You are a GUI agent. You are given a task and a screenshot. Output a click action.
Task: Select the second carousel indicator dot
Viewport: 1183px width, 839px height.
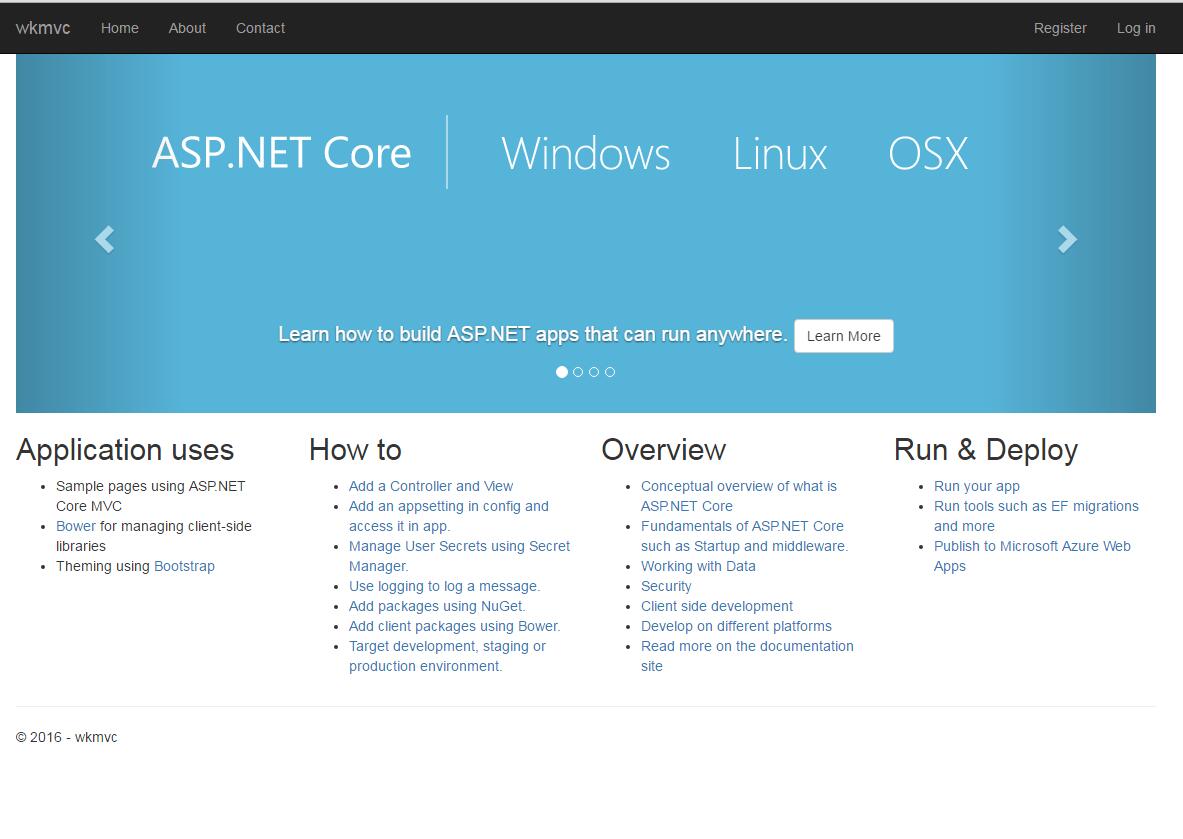pyautogui.click(x=578, y=372)
